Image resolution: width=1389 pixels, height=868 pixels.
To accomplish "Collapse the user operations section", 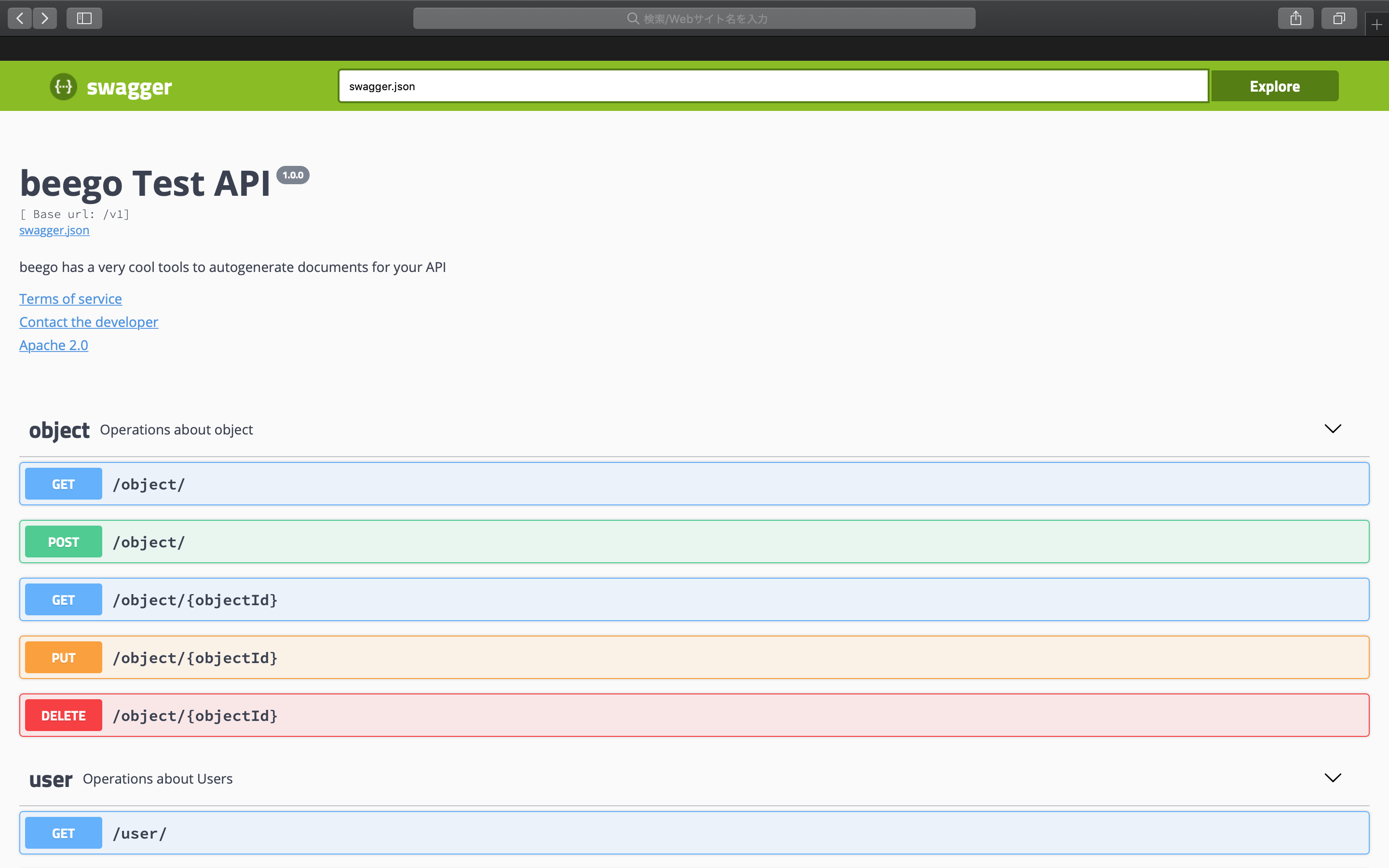I will (1332, 778).
